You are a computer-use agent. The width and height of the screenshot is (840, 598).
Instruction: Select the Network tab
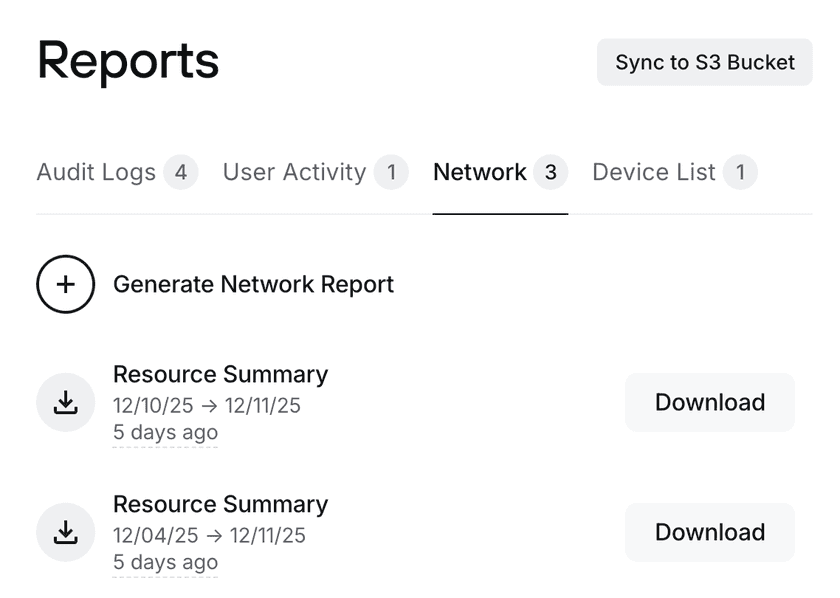point(480,172)
